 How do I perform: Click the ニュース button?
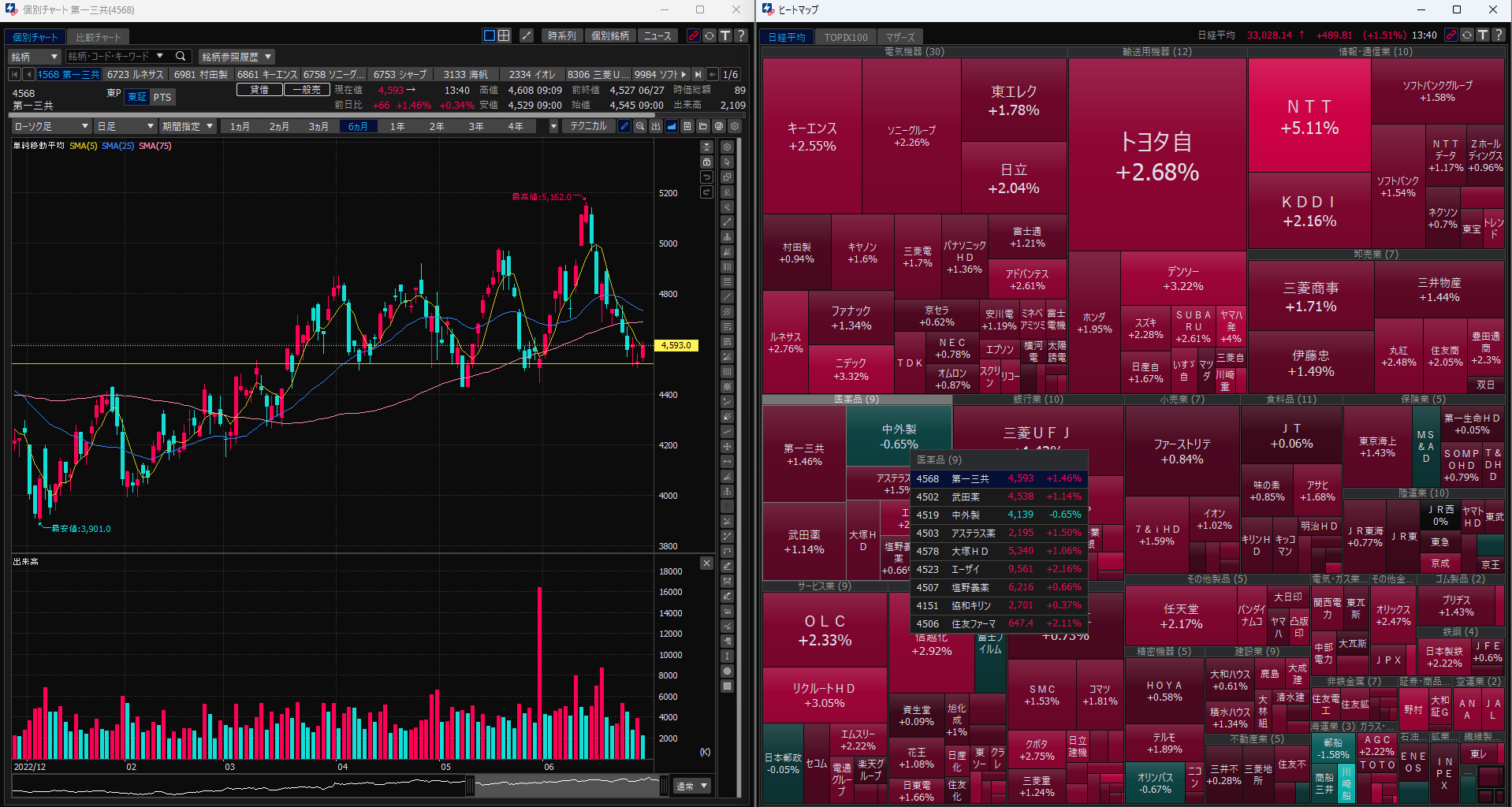(x=657, y=35)
